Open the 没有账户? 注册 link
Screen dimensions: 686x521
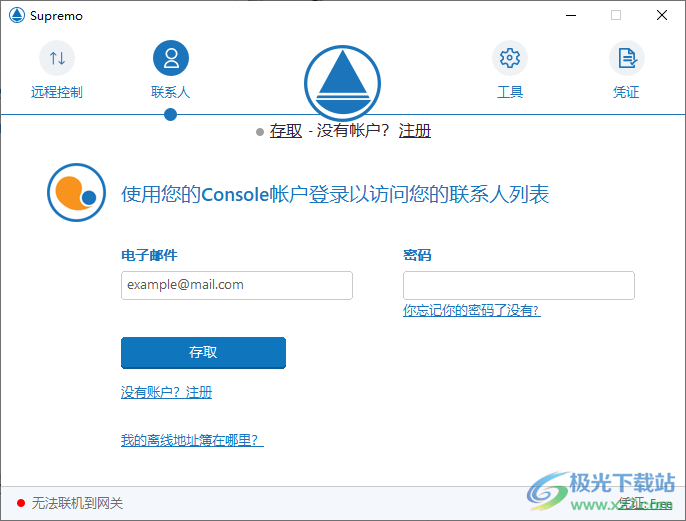click(x=167, y=392)
